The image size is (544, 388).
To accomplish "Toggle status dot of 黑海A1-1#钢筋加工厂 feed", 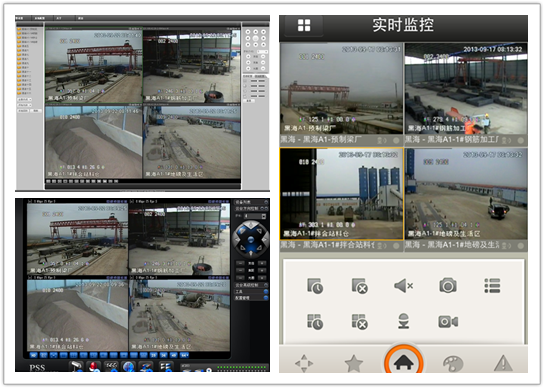I will pyautogui.click(x=521, y=140).
